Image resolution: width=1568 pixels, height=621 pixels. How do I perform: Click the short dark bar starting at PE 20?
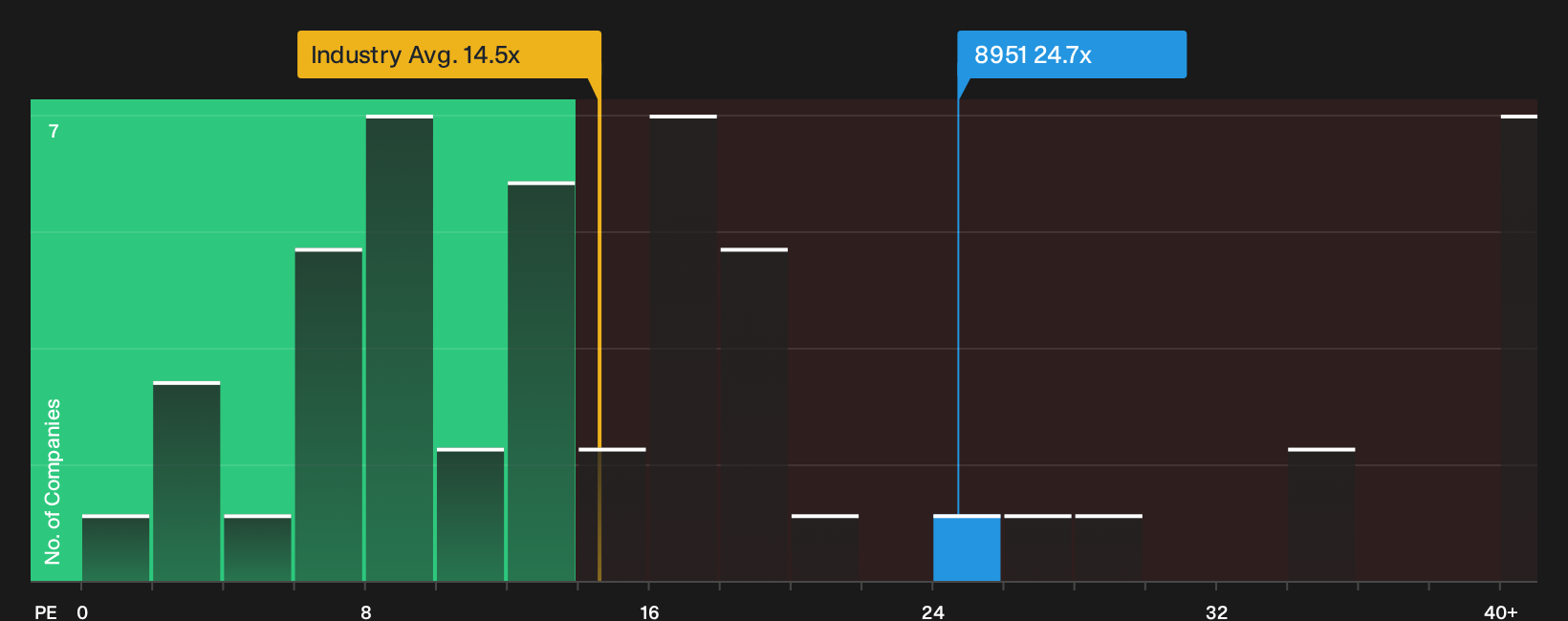point(825,548)
